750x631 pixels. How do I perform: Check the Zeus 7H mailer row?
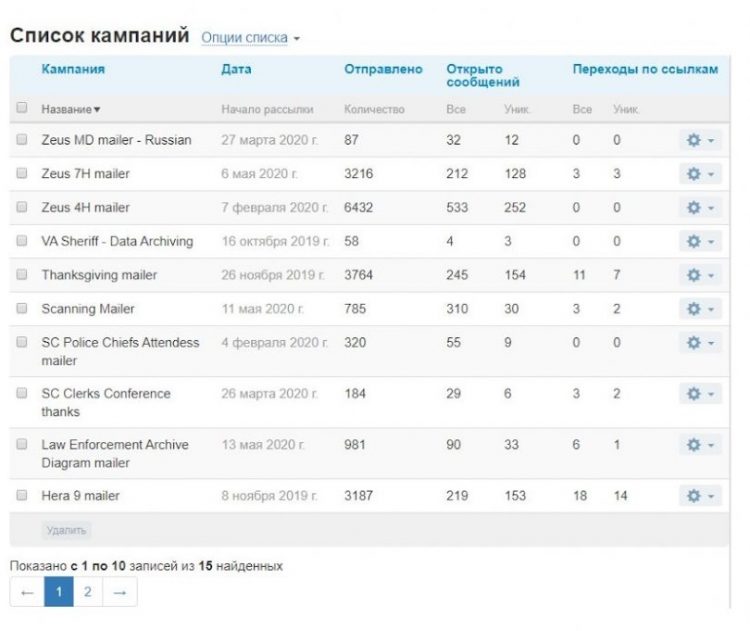22,173
